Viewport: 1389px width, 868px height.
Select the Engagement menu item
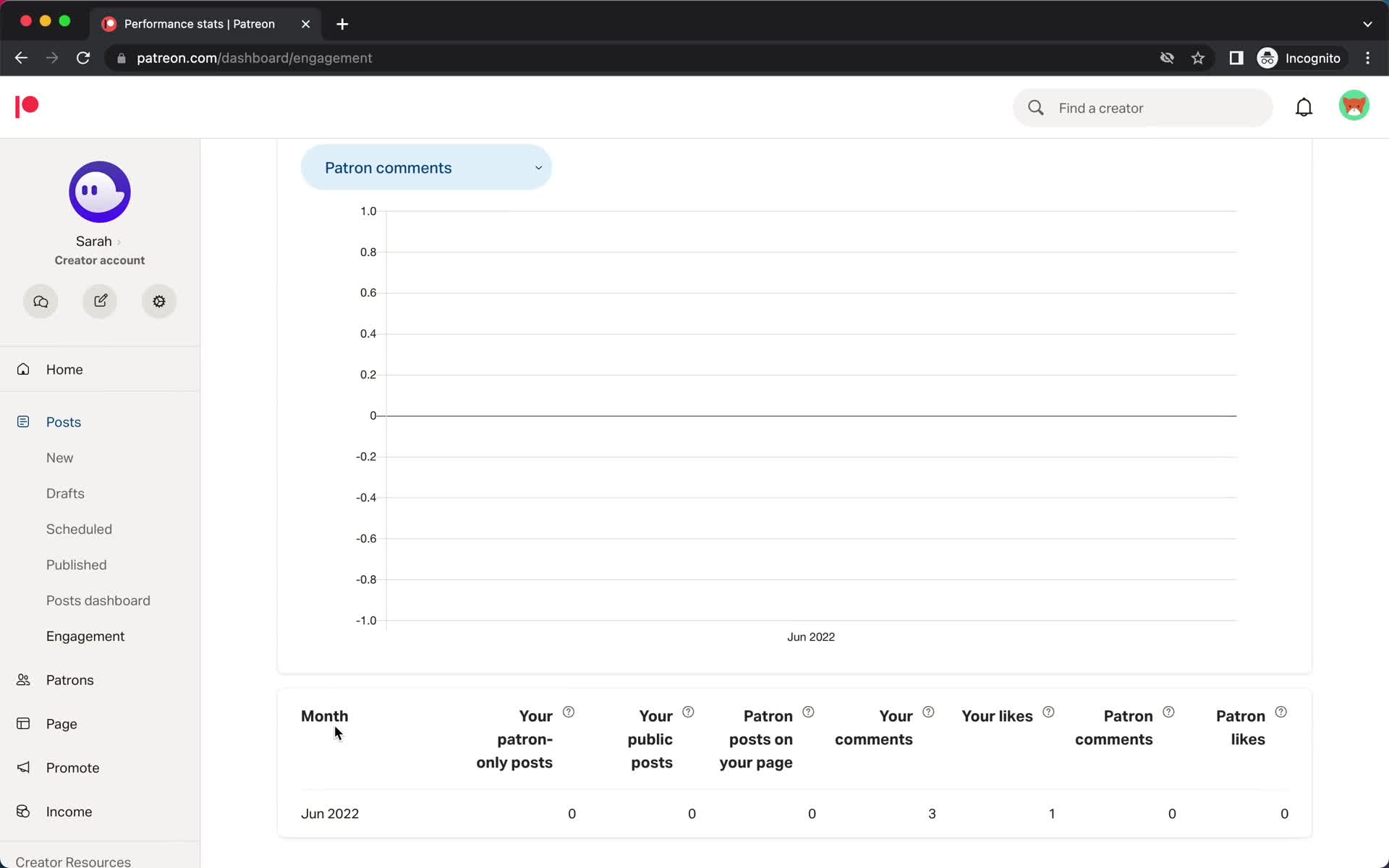85,635
